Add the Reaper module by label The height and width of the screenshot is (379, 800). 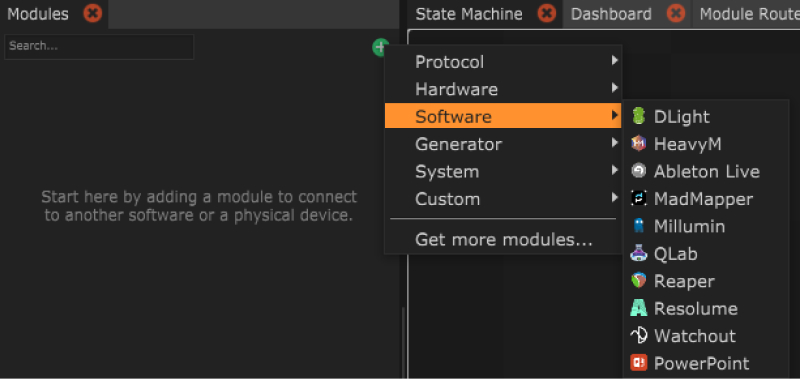coord(684,282)
